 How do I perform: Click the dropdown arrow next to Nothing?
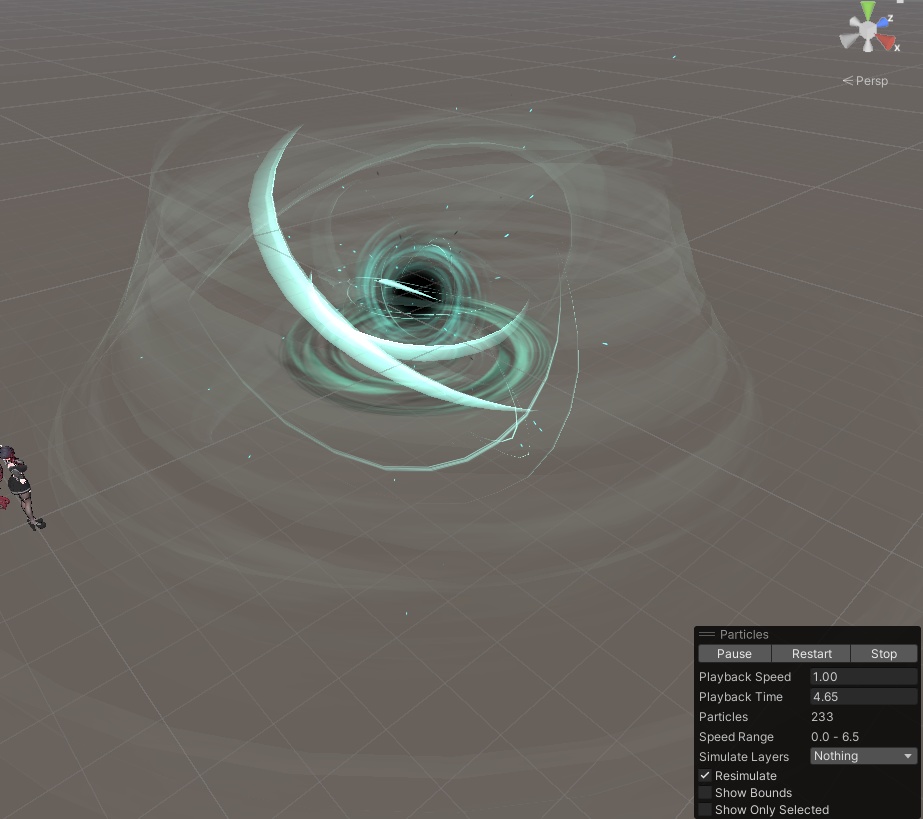pos(908,756)
